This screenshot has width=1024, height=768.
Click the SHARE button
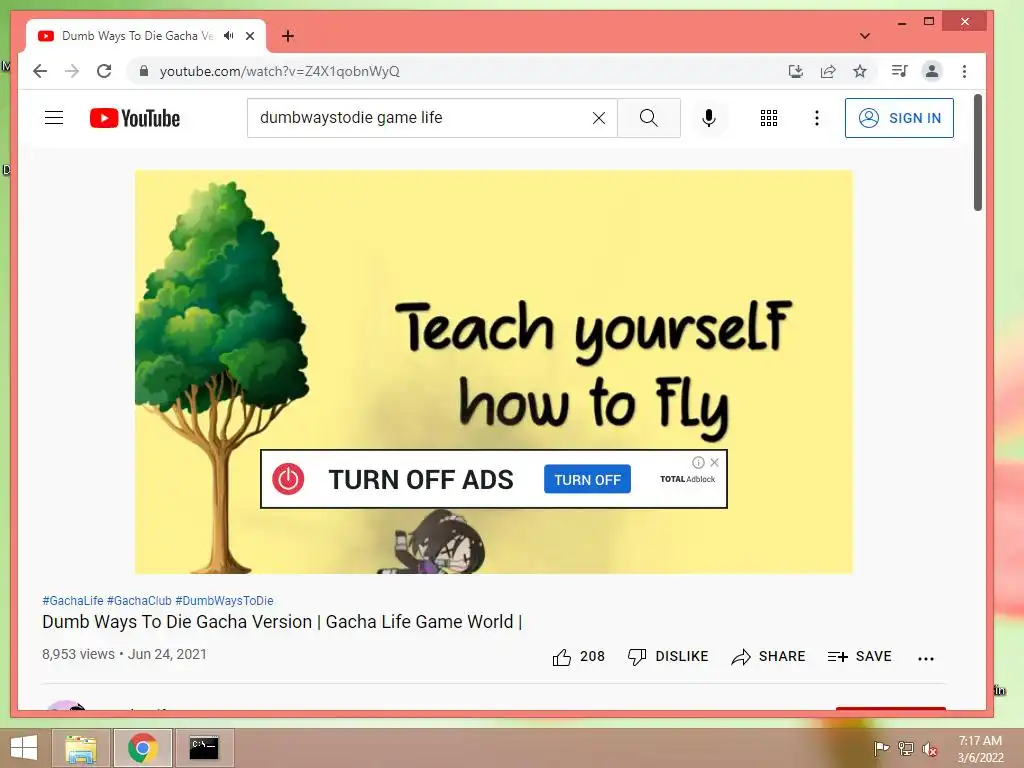pyautogui.click(x=768, y=656)
